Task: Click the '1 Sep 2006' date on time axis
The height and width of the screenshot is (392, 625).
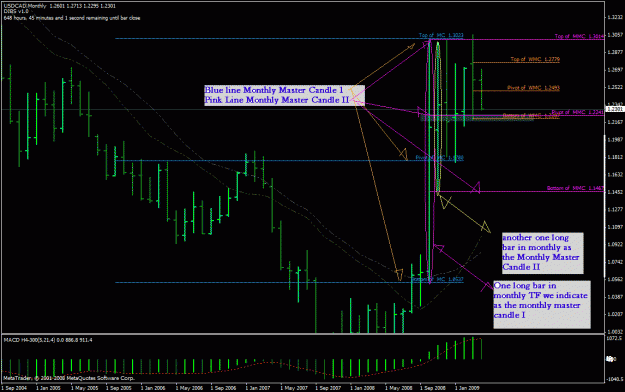Action: pos(223,388)
